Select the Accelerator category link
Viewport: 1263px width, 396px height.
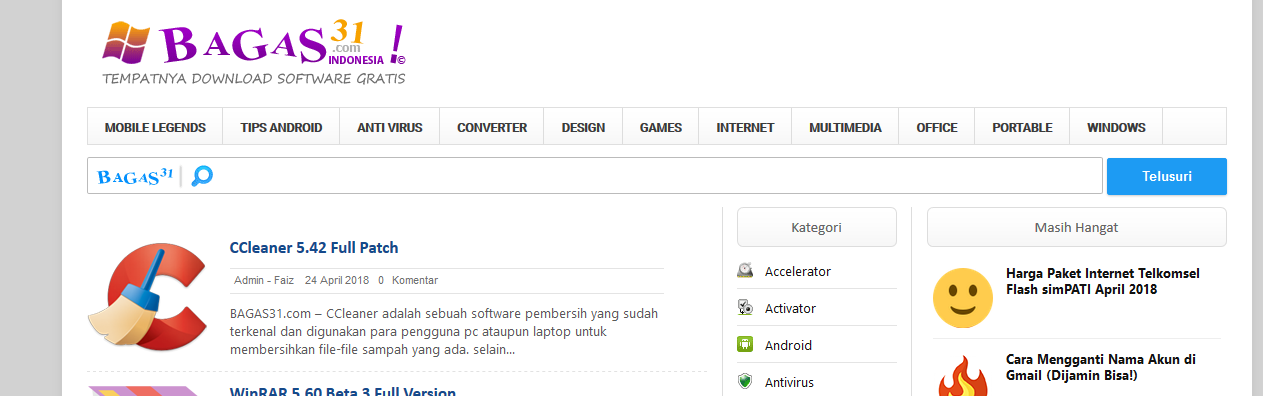(798, 271)
